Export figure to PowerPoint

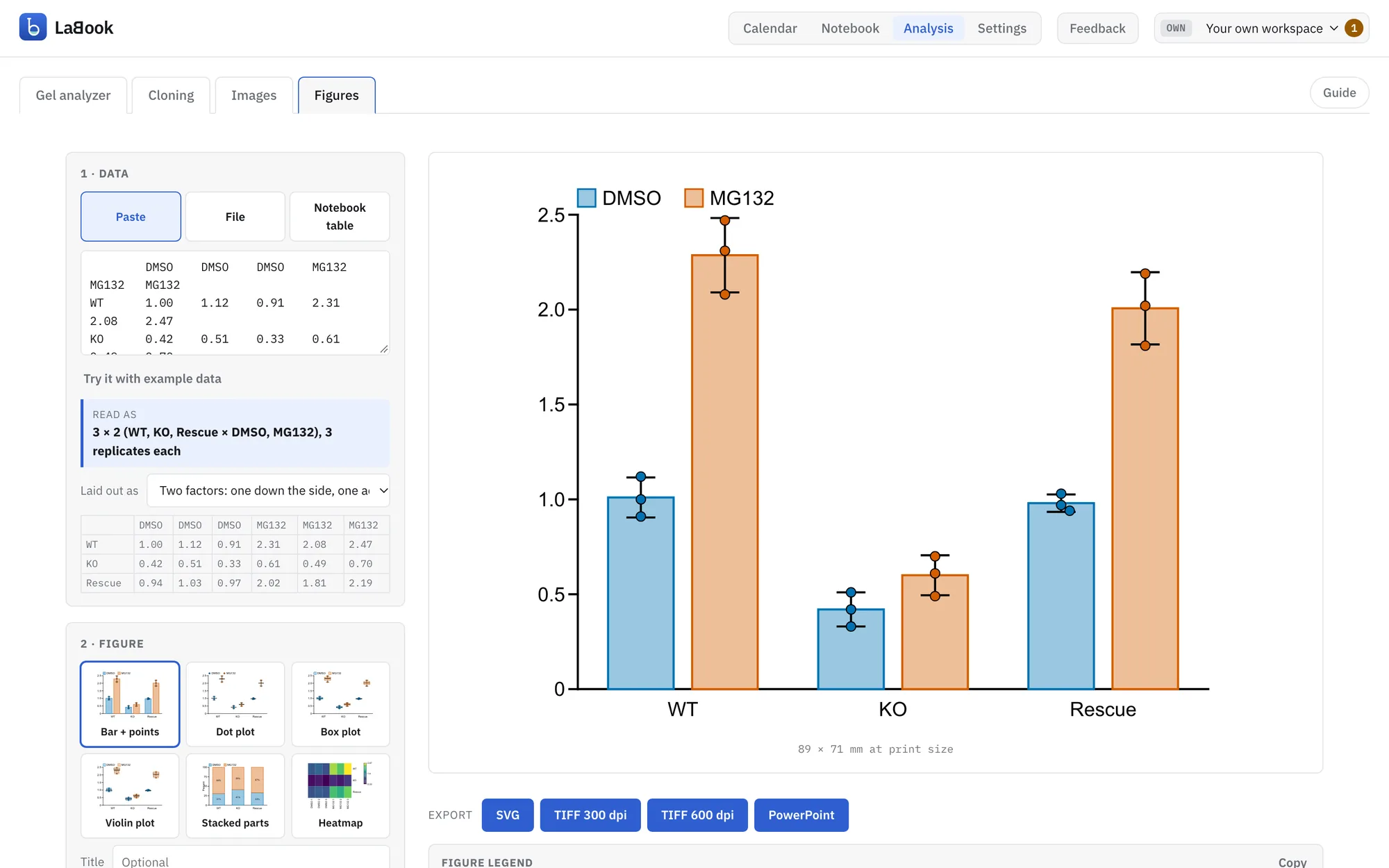point(801,815)
